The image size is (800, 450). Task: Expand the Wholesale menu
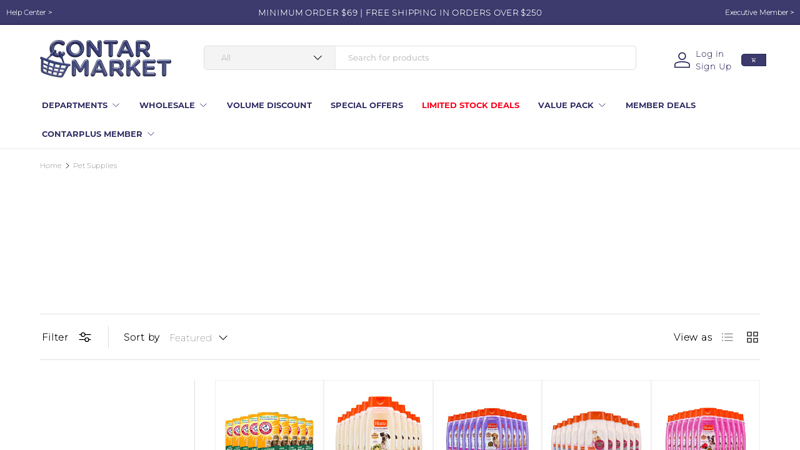point(173,105)
